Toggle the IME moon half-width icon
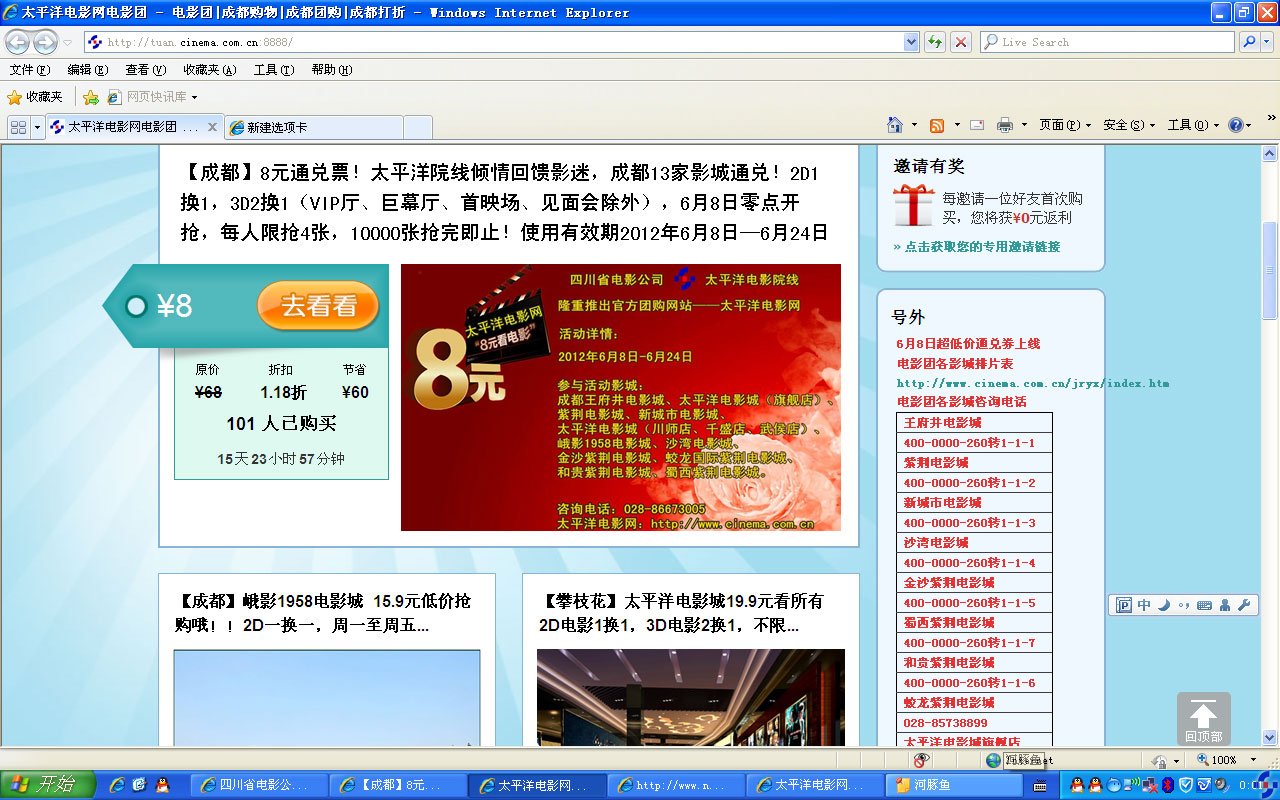This screenshot has width=1280, height=800. click(1163, 605)
